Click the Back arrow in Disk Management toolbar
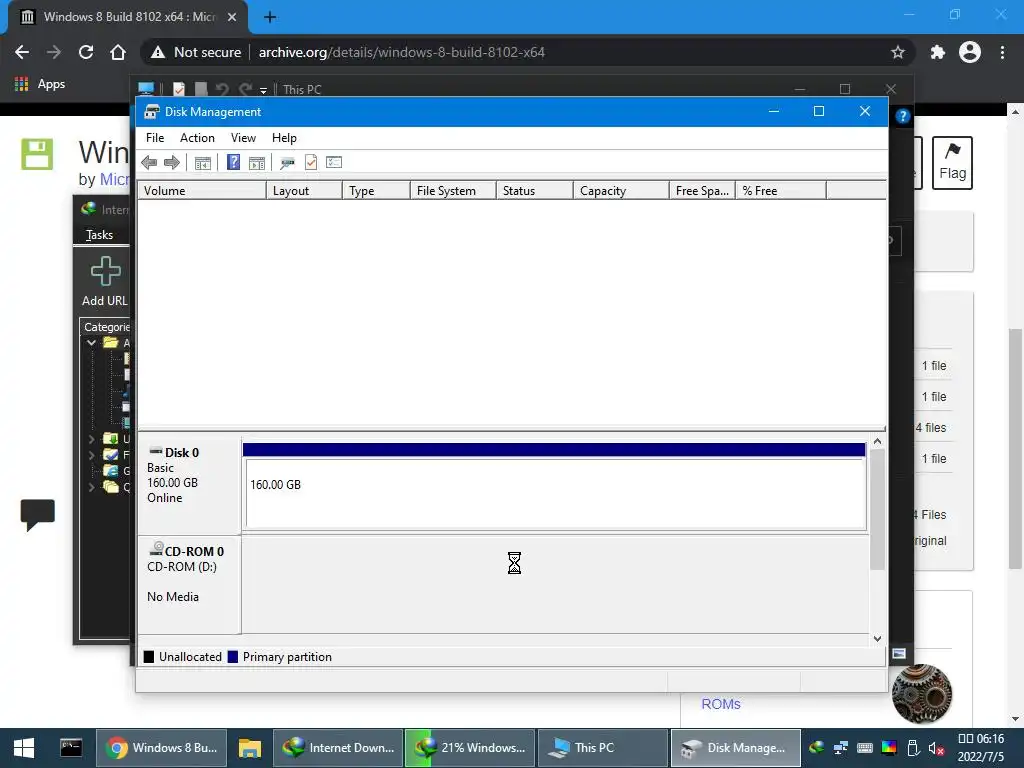The width and height of the screenshot is (1024, 768). point(149,163)
